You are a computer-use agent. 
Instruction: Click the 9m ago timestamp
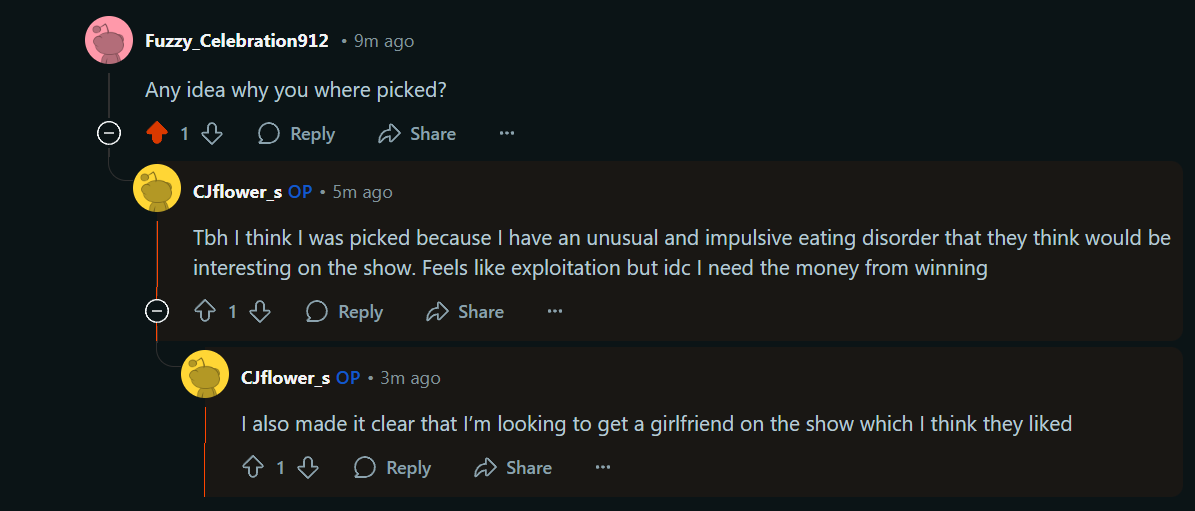point(383,41)
